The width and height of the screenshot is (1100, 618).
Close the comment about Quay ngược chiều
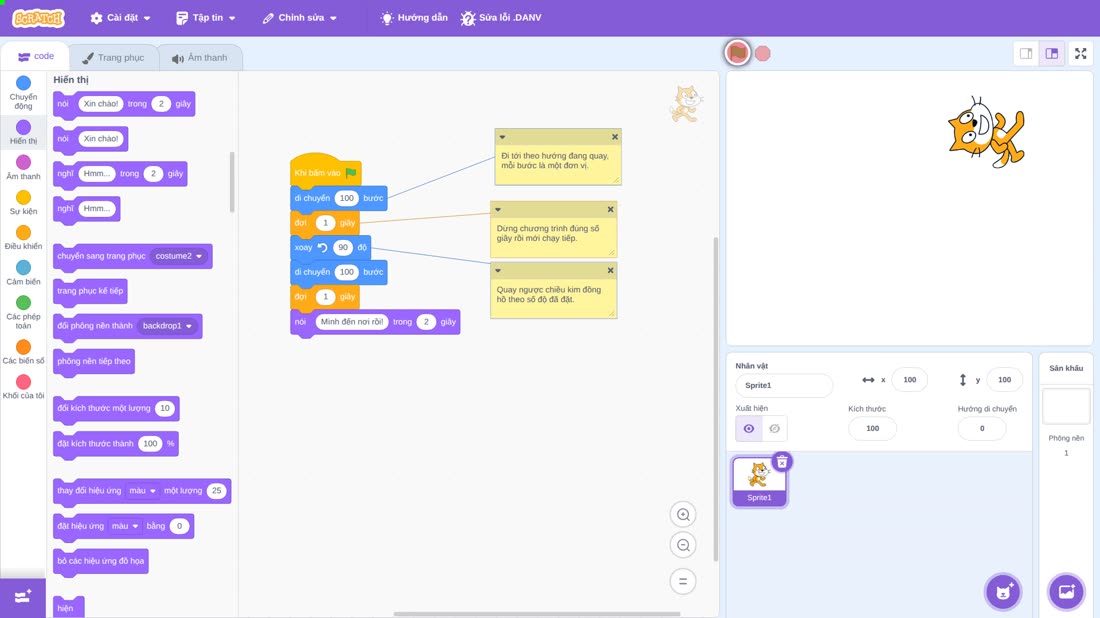pyautogui.click(x=610, y=270)
